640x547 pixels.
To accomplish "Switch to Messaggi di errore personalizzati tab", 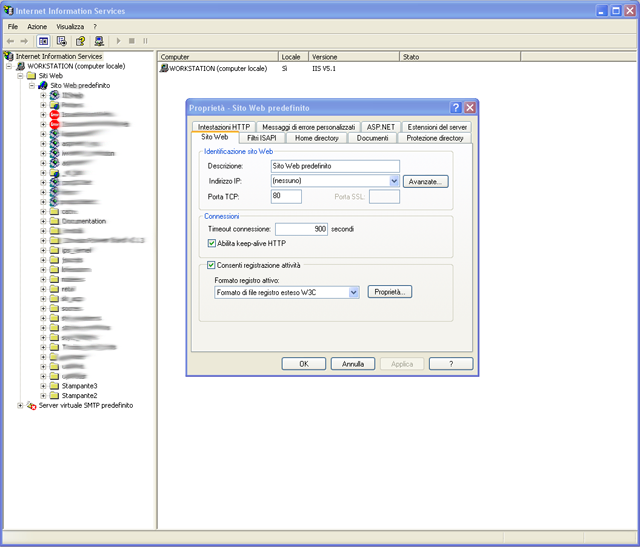I will [309, 127].
